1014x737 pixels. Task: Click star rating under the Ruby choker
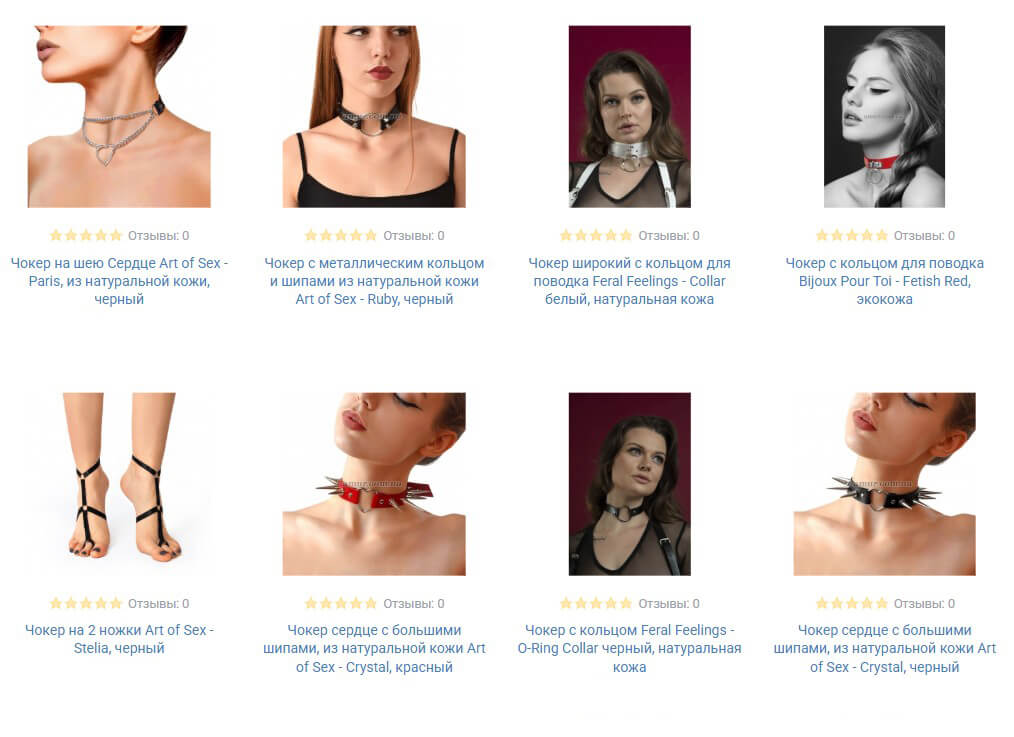(341, 235)
